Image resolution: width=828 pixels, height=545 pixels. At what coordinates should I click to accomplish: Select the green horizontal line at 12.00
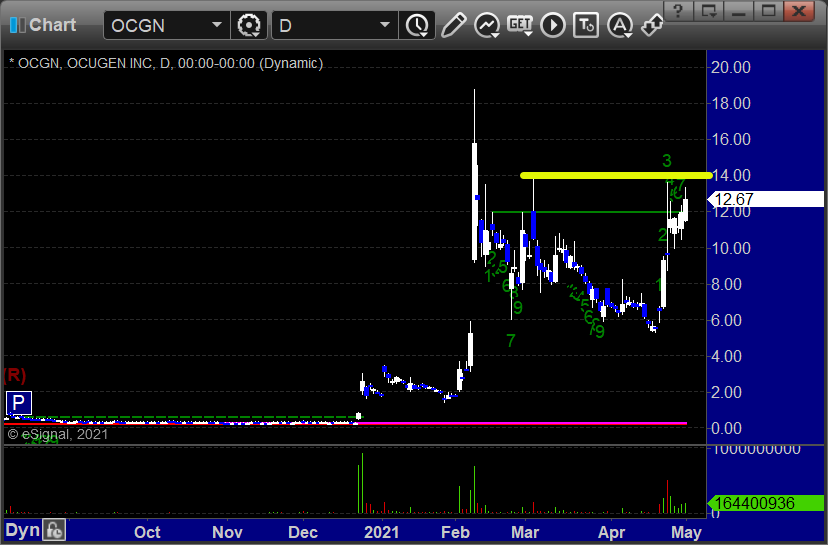coord(585,212)
